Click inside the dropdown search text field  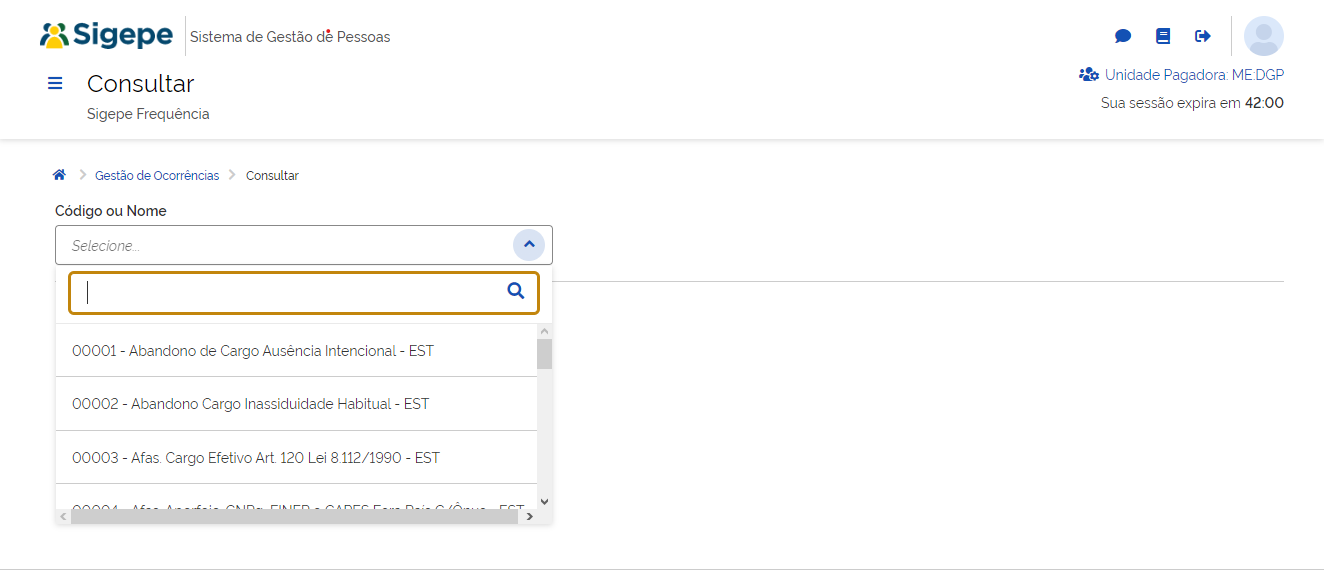(x=290, y=292)
